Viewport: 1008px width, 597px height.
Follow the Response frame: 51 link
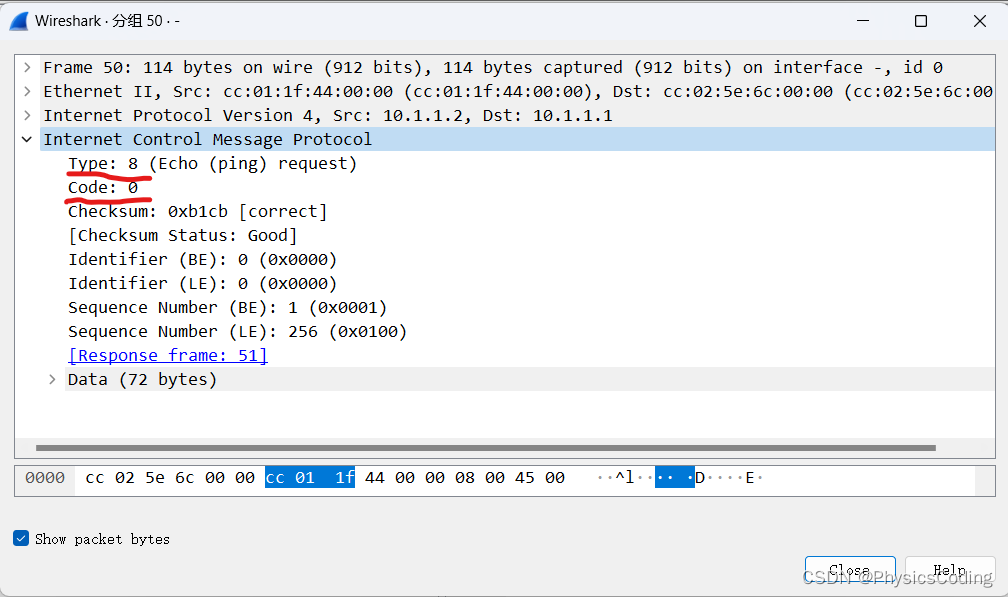(x=167, y=355)
